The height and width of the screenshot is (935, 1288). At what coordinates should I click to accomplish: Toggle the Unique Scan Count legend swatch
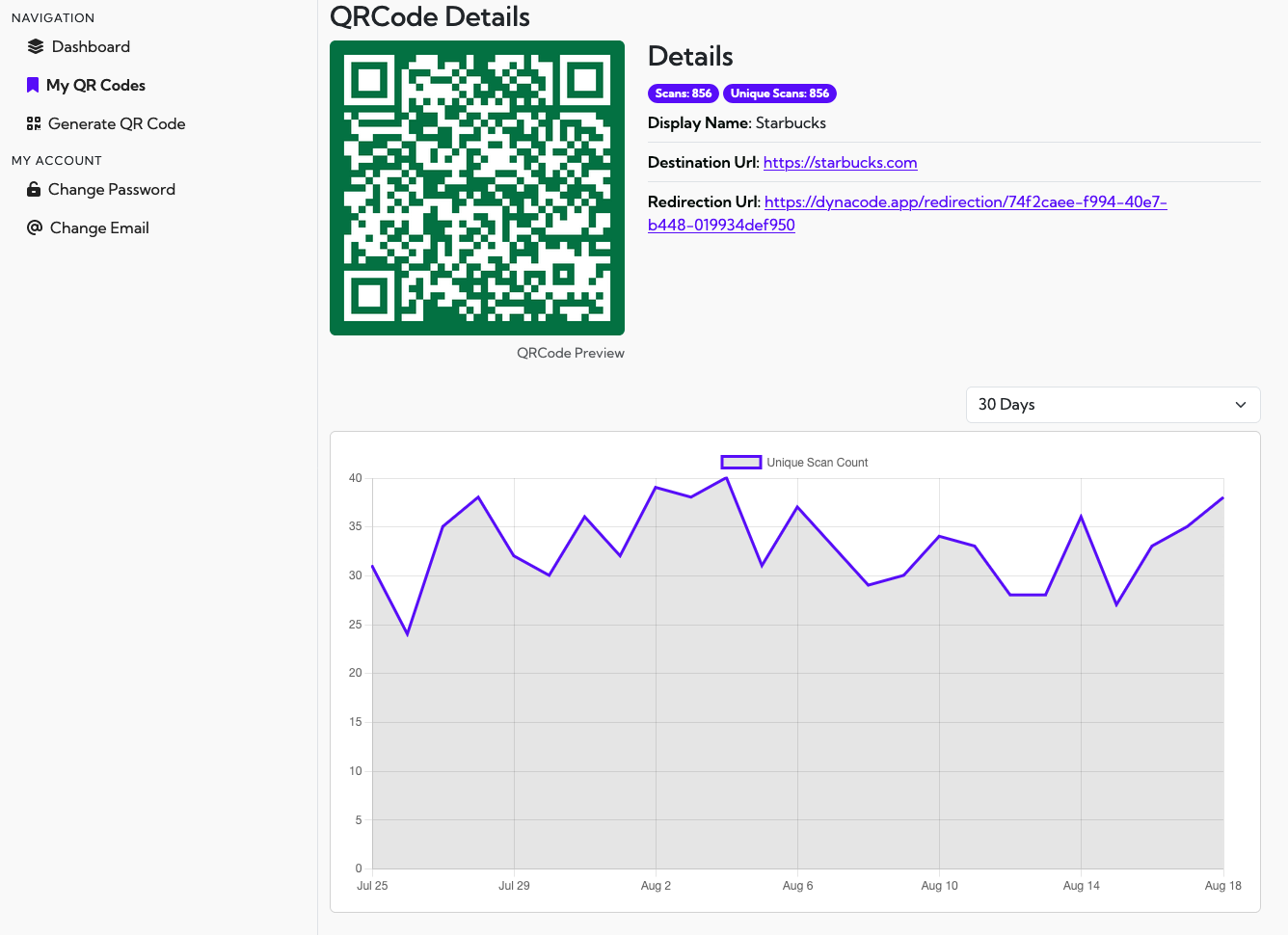pyautogui.click(x=741, y=463)
